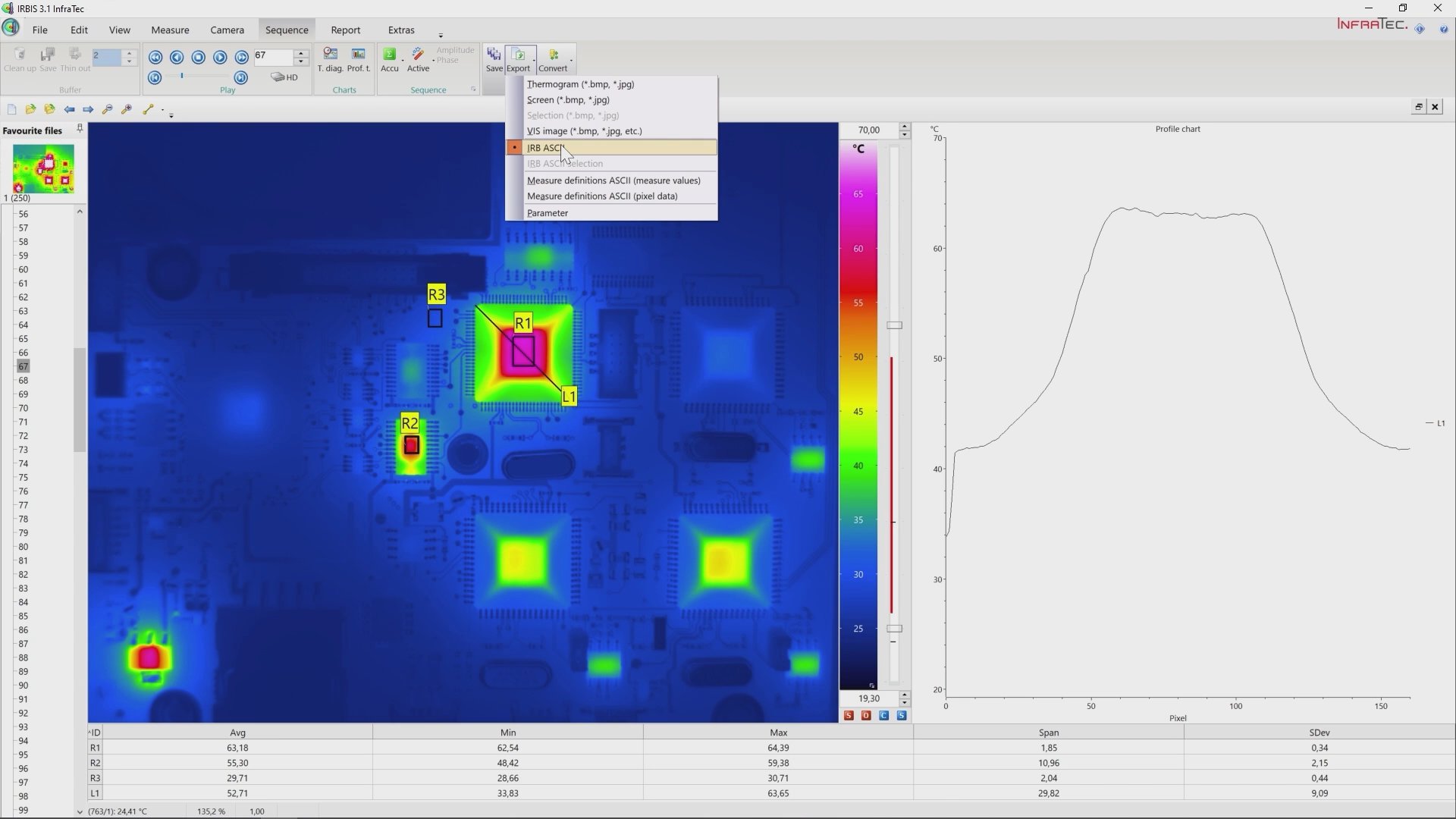The height and width of the screenshot is (819, 1456).
Task: Select IRB ASCII export option
Action: click(546, 148)
